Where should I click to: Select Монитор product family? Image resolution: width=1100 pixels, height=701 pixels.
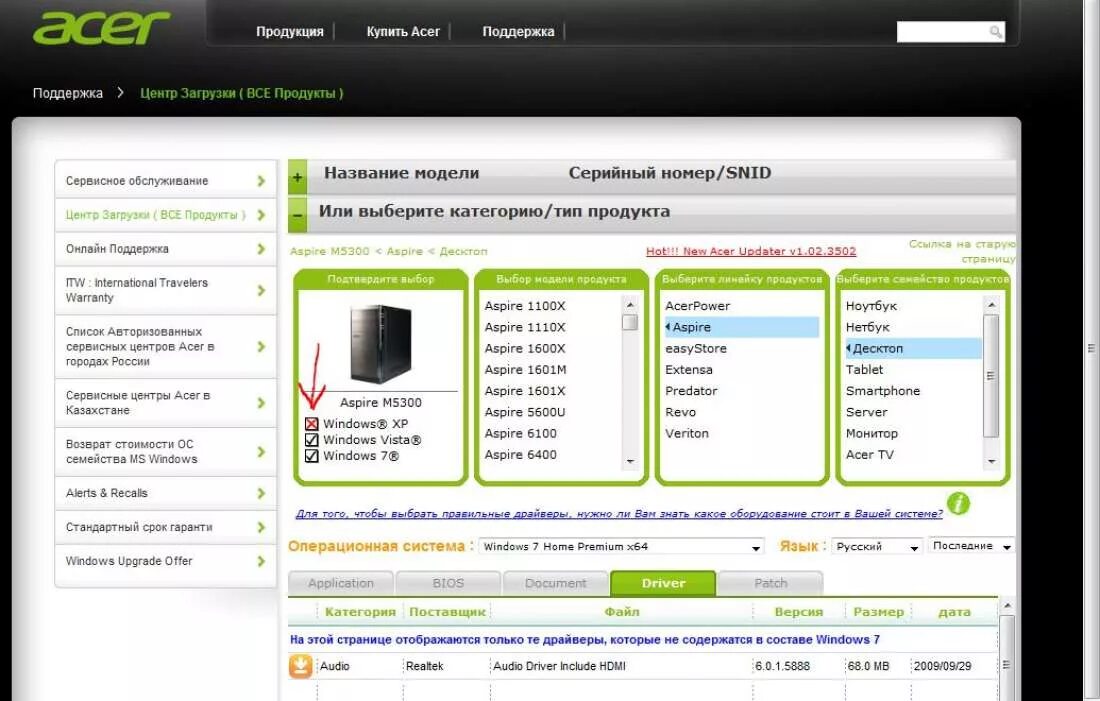tap(872, 434)
